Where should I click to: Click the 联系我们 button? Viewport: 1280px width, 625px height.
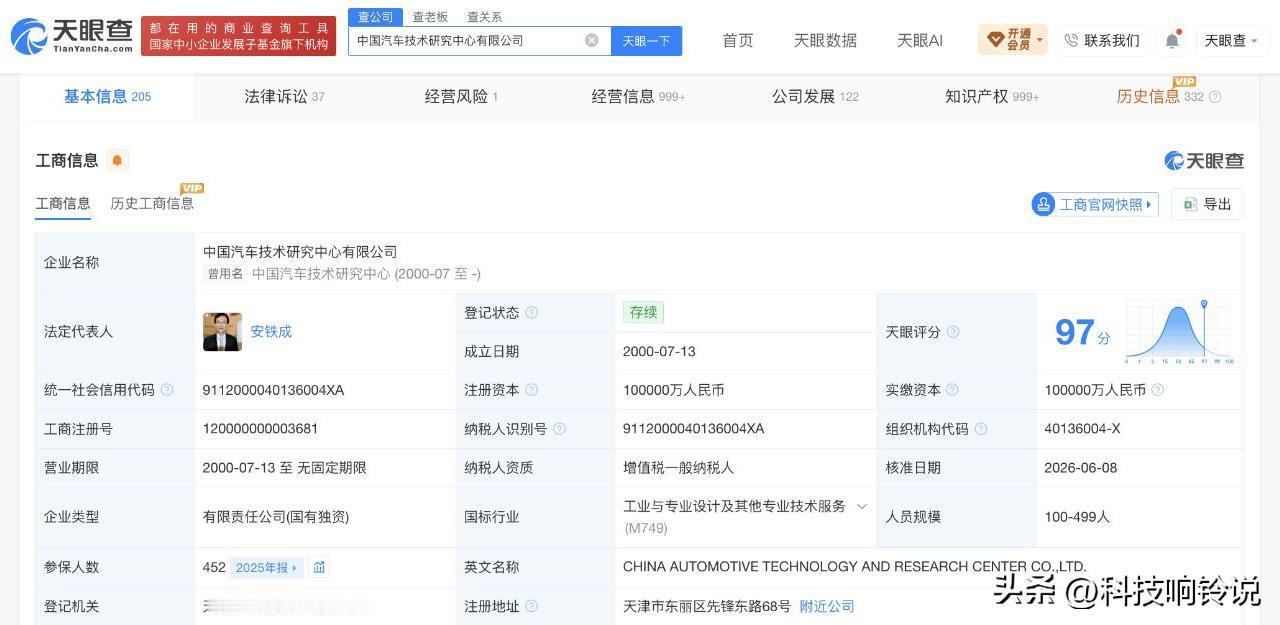point(1101,40)
